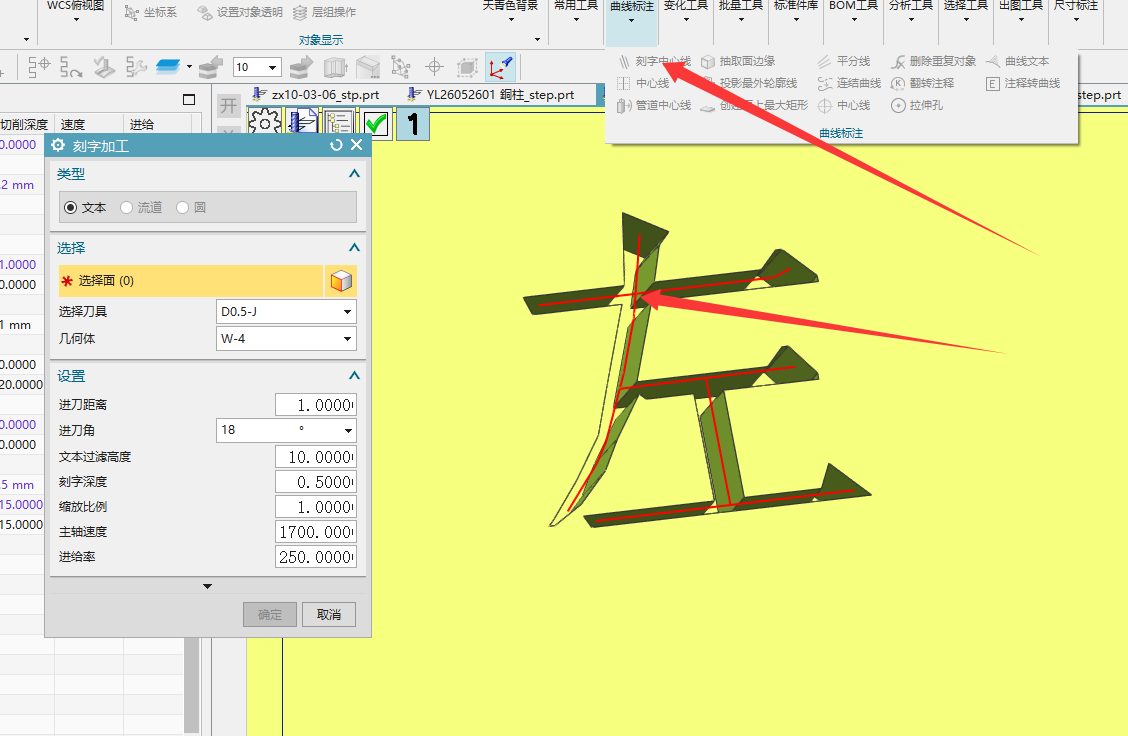Click the 开 button beside viewport
1128x736 pixels.
[229, 106]
